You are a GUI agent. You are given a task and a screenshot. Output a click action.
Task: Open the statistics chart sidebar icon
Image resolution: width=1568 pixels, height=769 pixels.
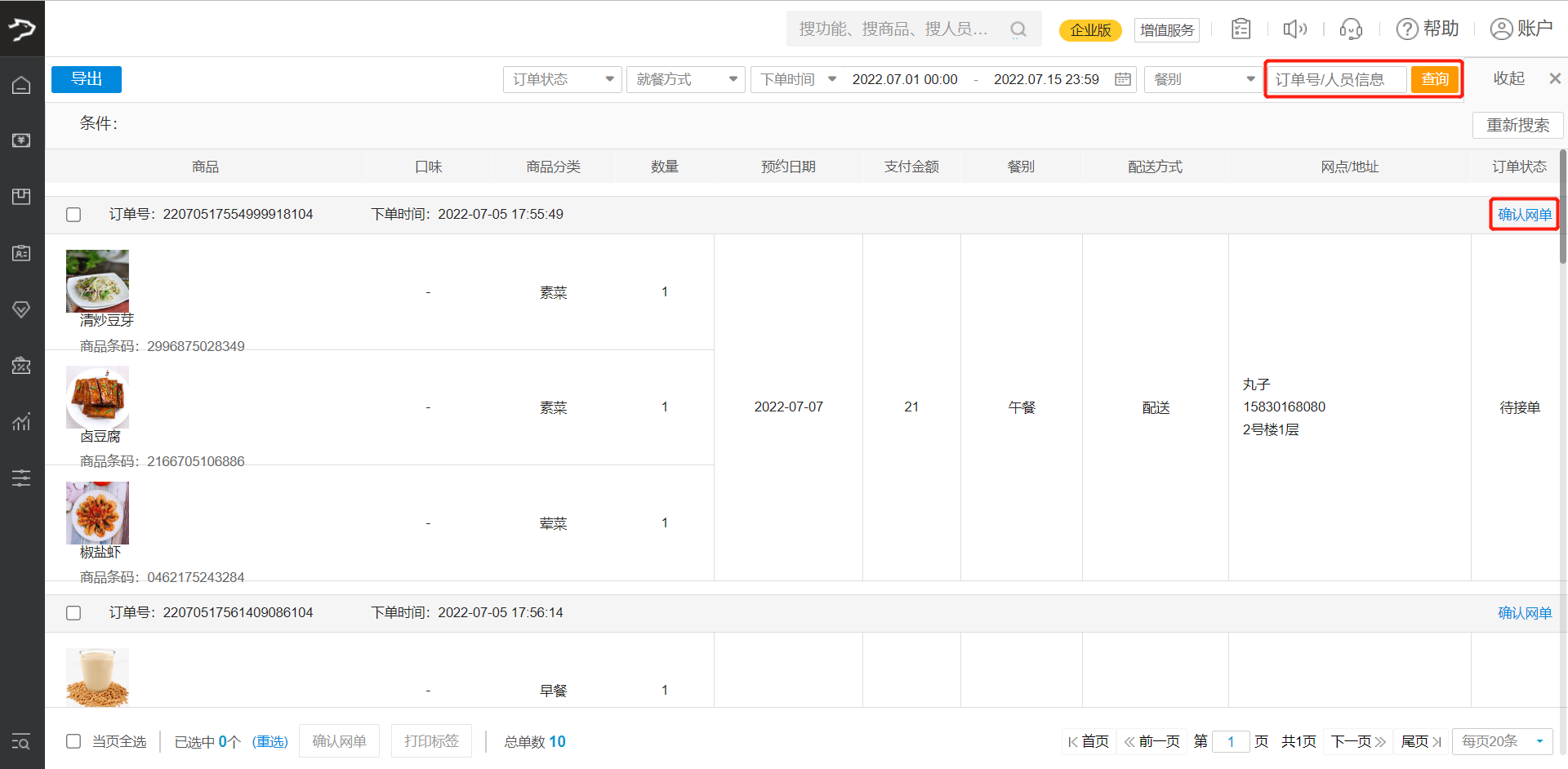pos(21,422)
